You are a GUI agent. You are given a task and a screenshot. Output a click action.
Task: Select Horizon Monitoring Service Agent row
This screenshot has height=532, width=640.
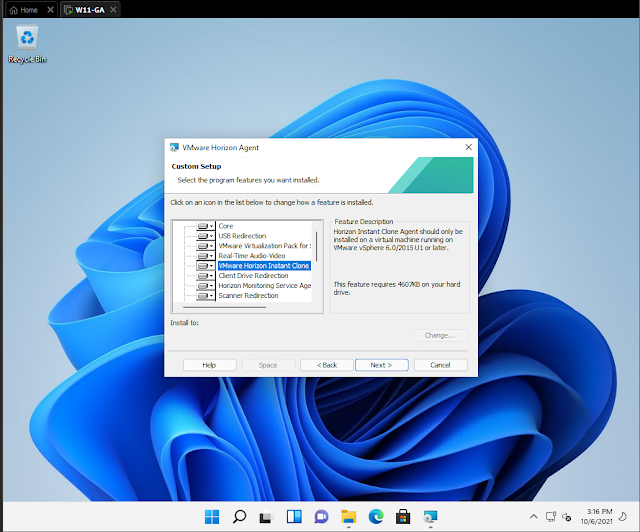tap(264, 286)
